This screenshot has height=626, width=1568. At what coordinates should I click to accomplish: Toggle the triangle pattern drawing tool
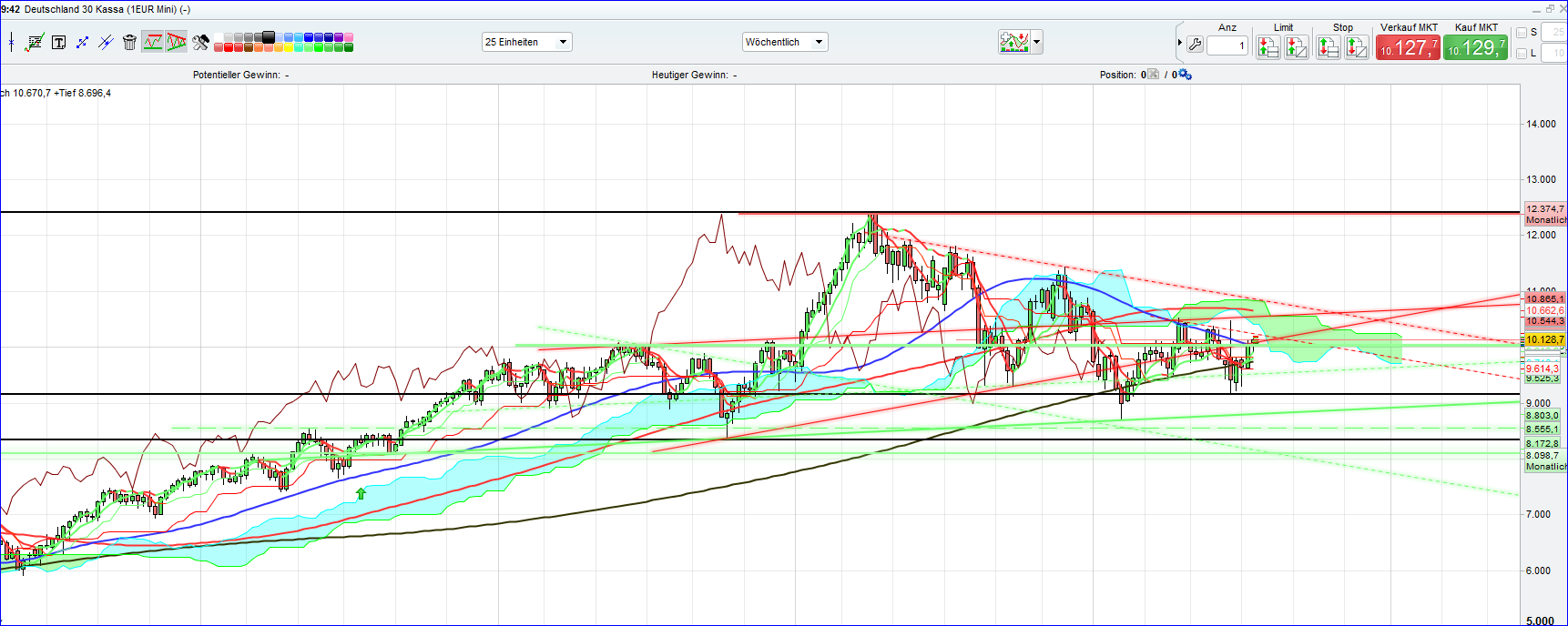(176, 42)
